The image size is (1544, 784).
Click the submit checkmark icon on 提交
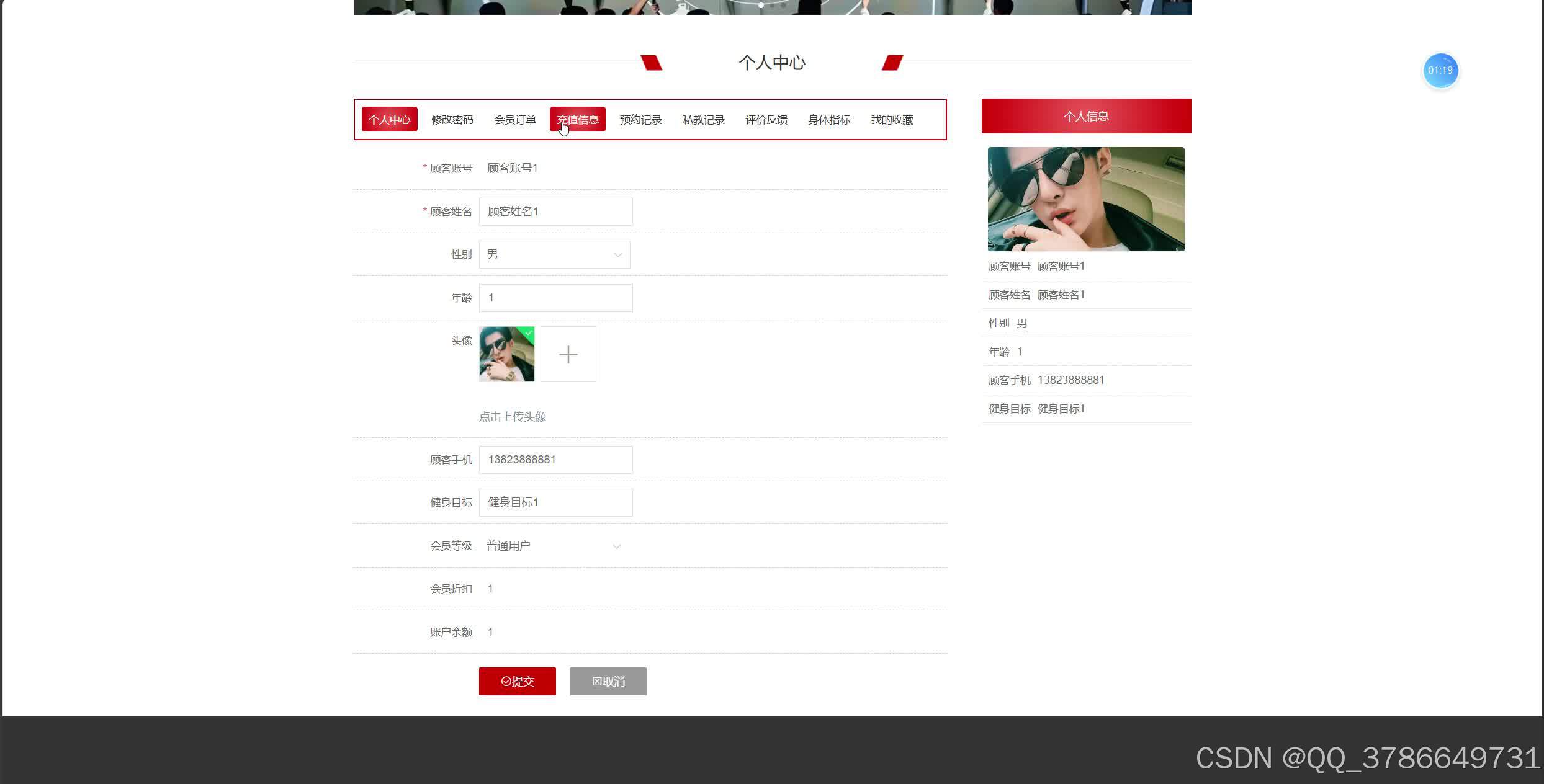pyautogui.click(x=505, y=681)
